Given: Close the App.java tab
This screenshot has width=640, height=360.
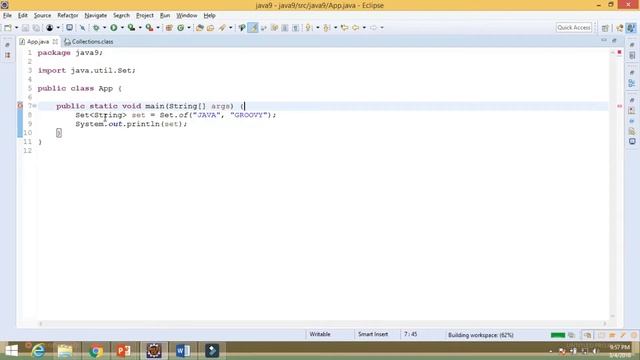Looking at the screenshot, I should pos(55,42).
